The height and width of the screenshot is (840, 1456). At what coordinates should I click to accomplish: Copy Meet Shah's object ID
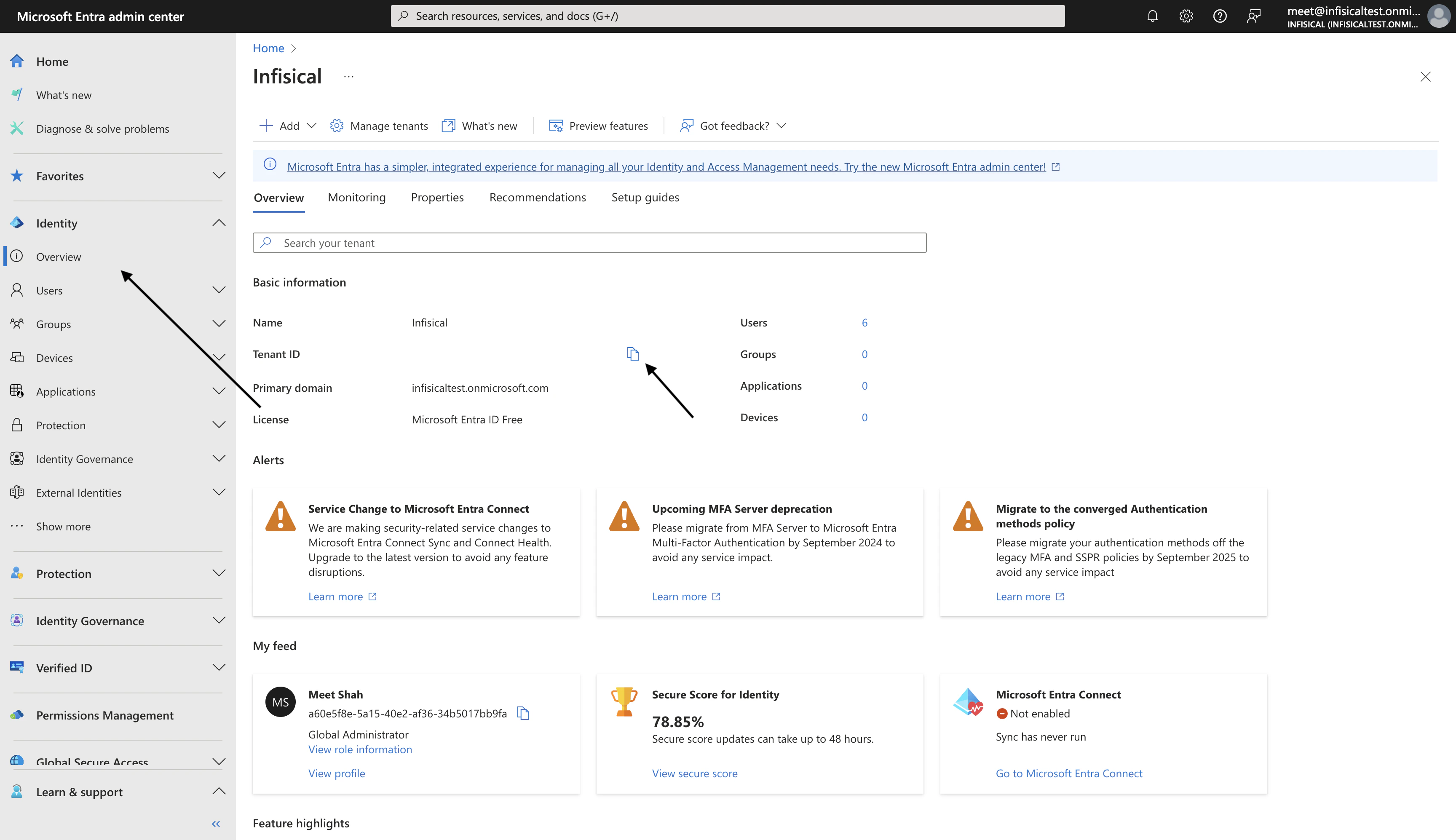click(x=523, y=713)
